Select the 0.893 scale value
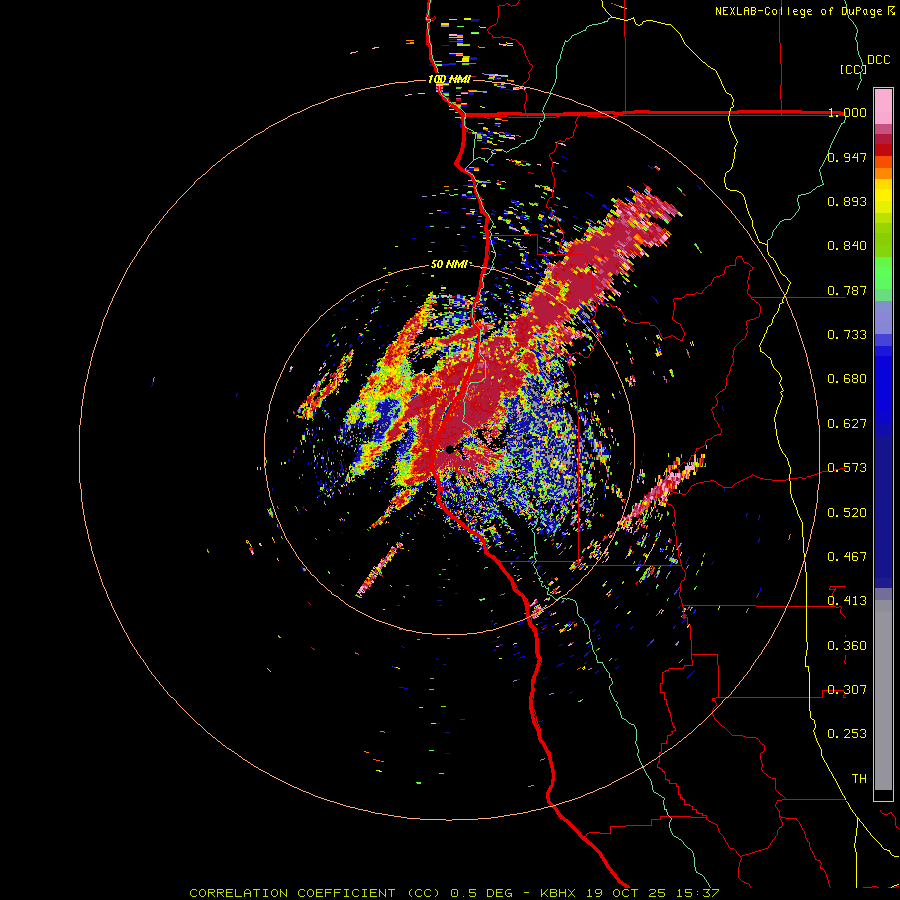 click(x=847, y=201)
